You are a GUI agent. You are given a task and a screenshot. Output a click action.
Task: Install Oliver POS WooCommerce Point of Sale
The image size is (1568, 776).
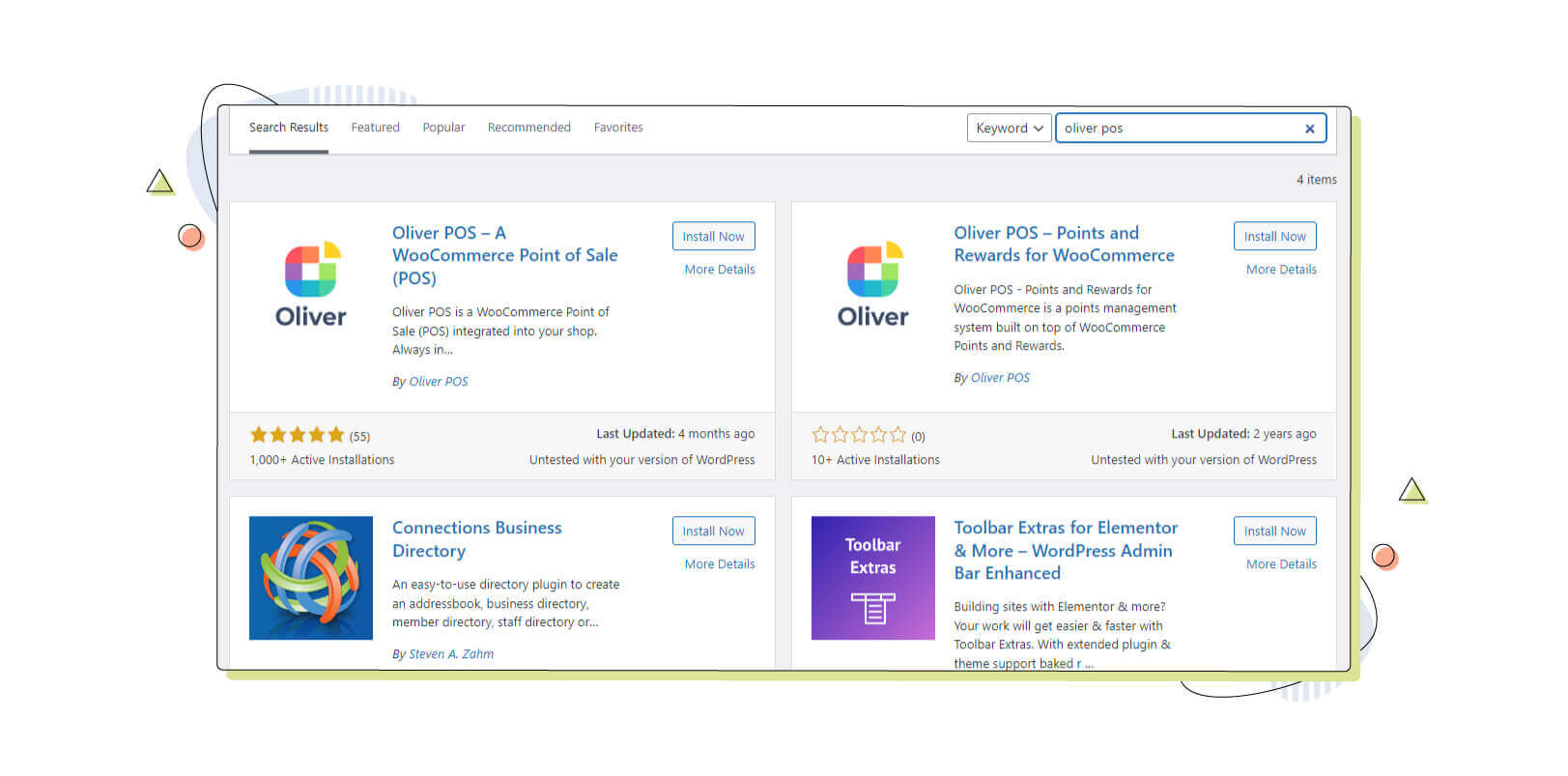tap(713, 236)
